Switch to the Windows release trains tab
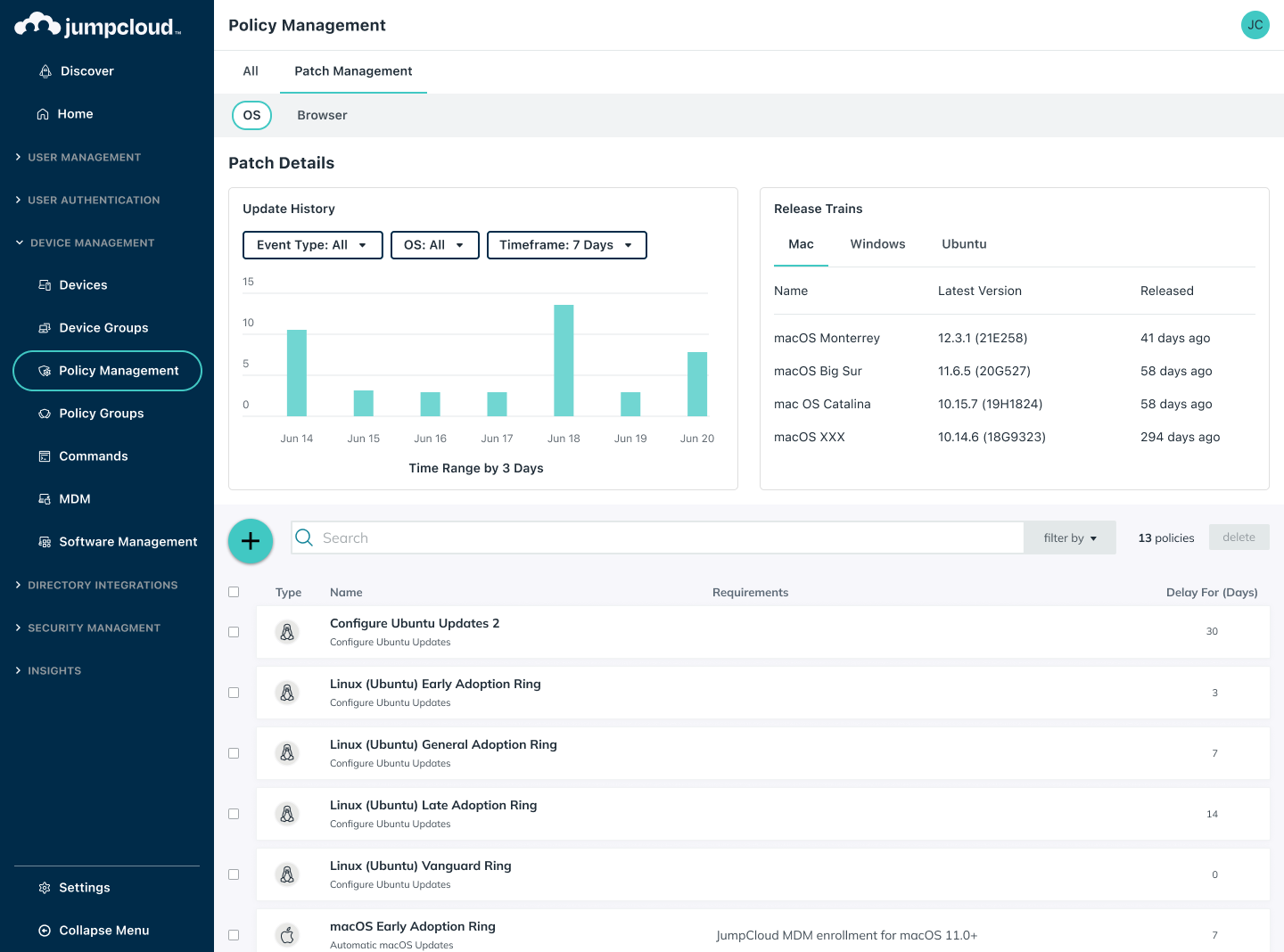The width and height of the screenshot is (1284, 952). tap(877, 244)
